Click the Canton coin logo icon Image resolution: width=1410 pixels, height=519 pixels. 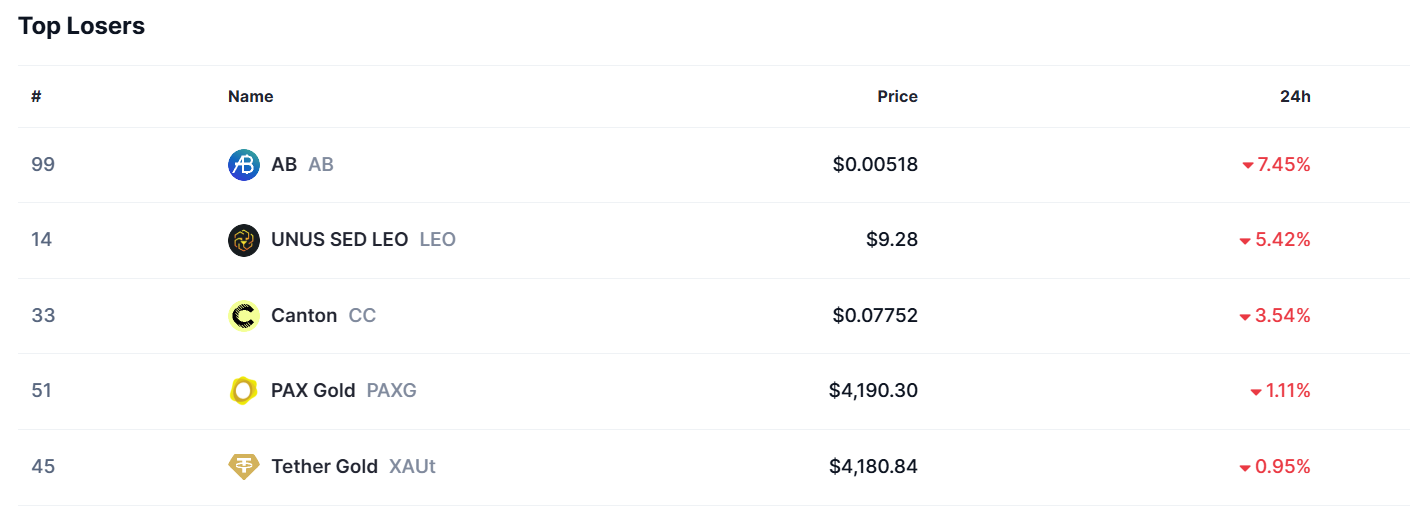[244, 316]
